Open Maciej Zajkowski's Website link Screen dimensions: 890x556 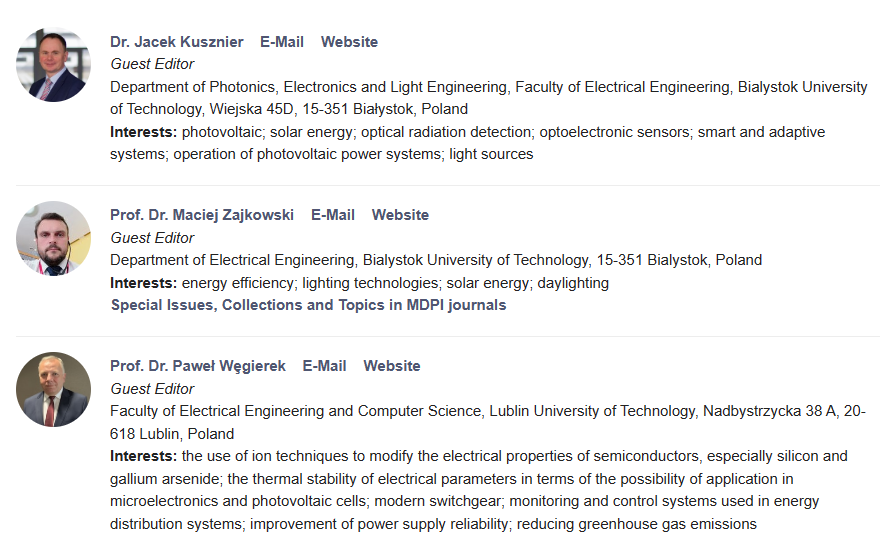[x=400, y=215]
